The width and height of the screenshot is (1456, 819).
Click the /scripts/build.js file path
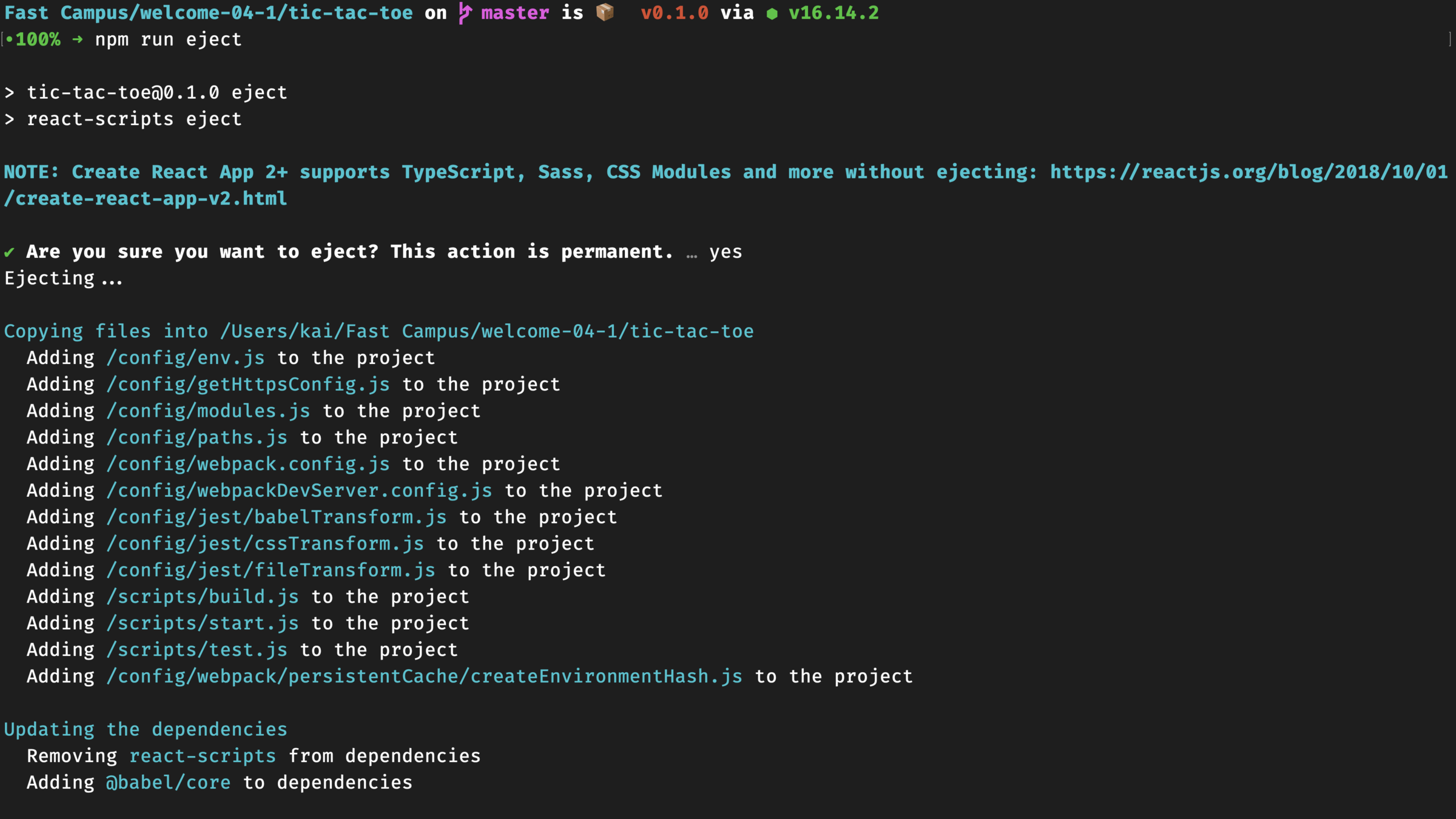[203, 597]
